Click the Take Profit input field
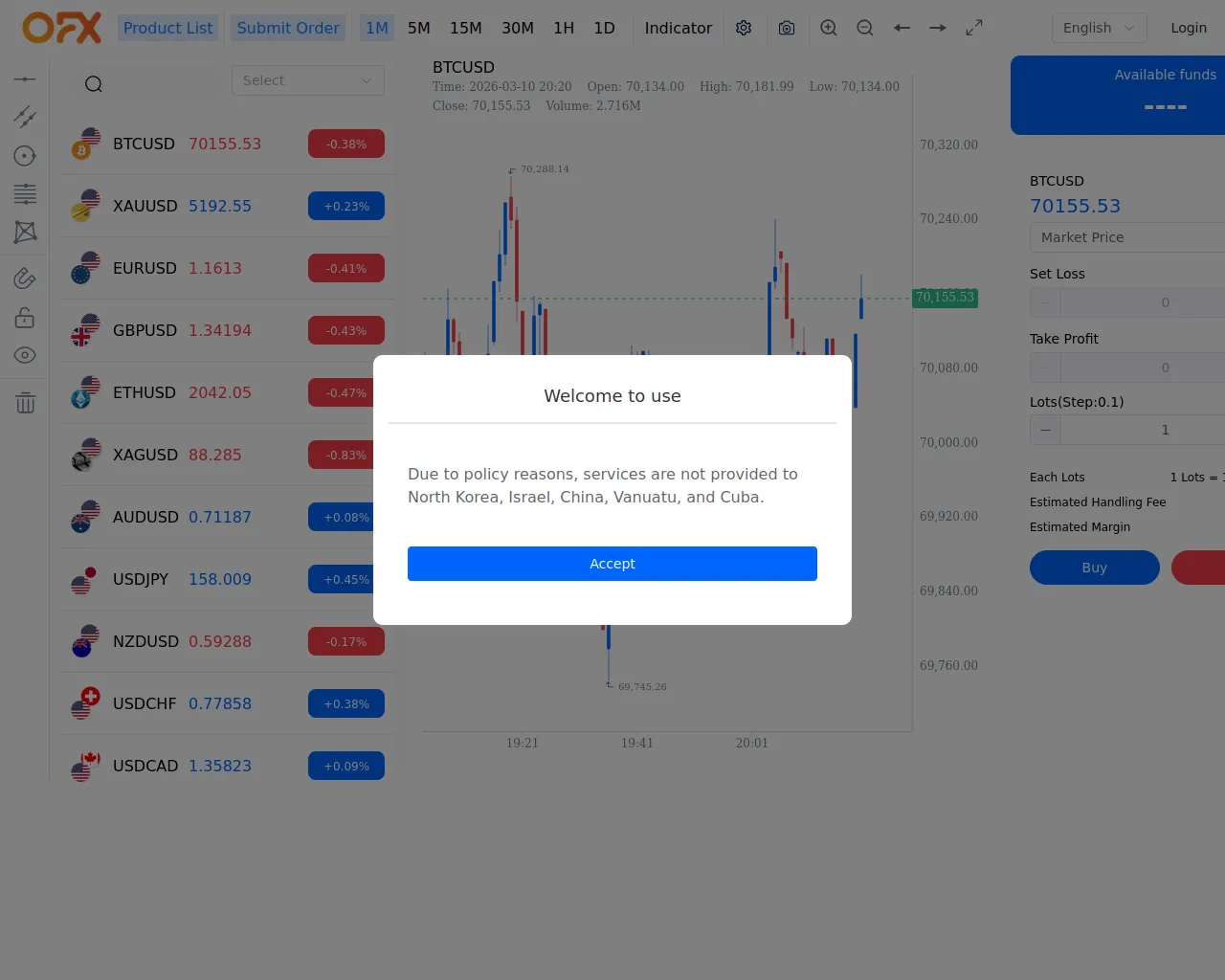The image size is (1225, 980). (1143, 367)
